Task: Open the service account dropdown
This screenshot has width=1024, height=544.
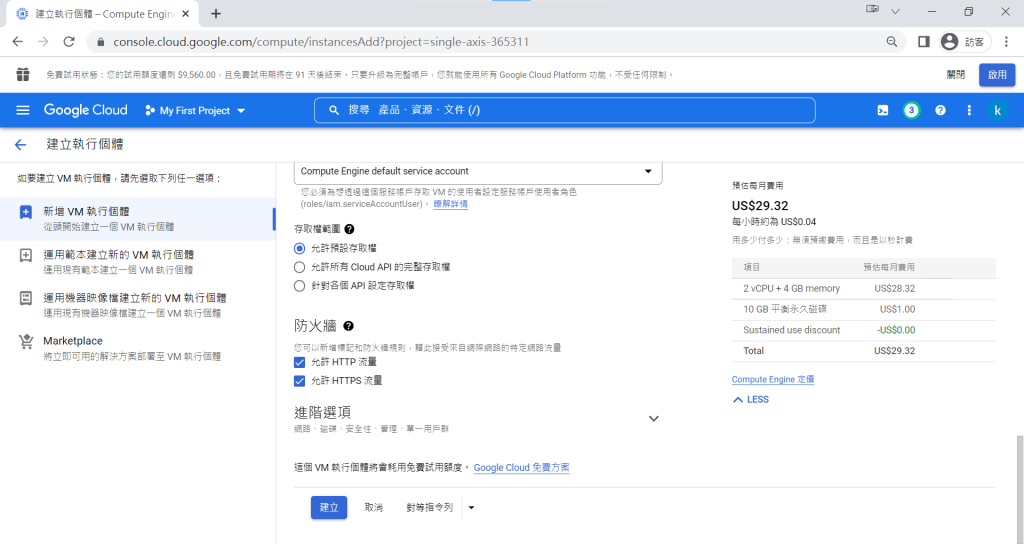Action: click(x=478, y=172)
